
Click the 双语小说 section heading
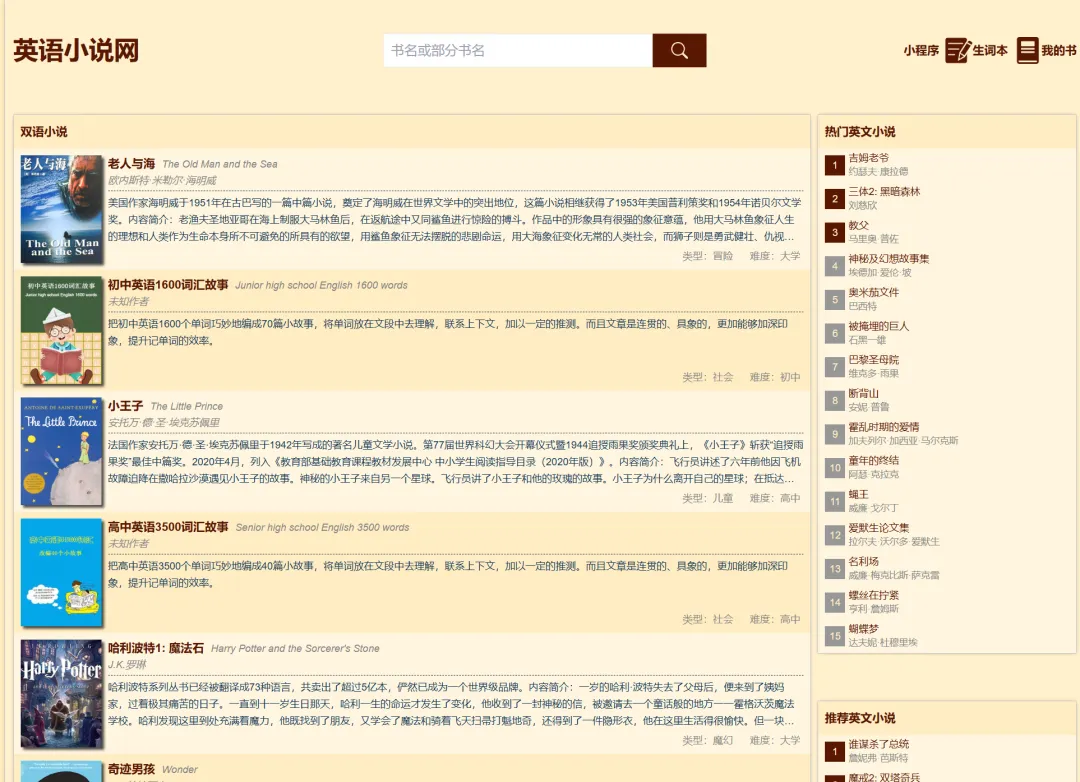[x=43, y=132]
